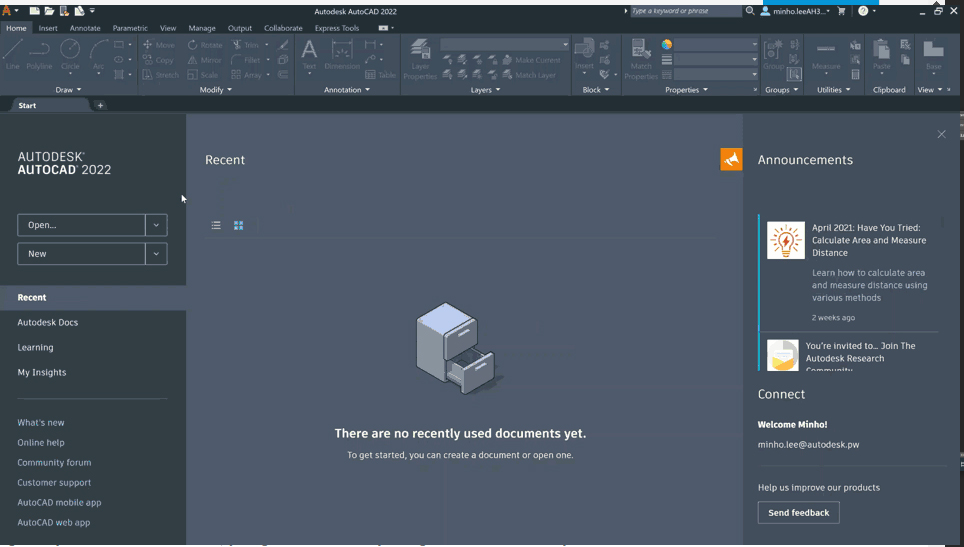The height and width of the screenshot is (547, 964).
Task: Open the Annotate ribbon tab
Action: coord(85,28)
